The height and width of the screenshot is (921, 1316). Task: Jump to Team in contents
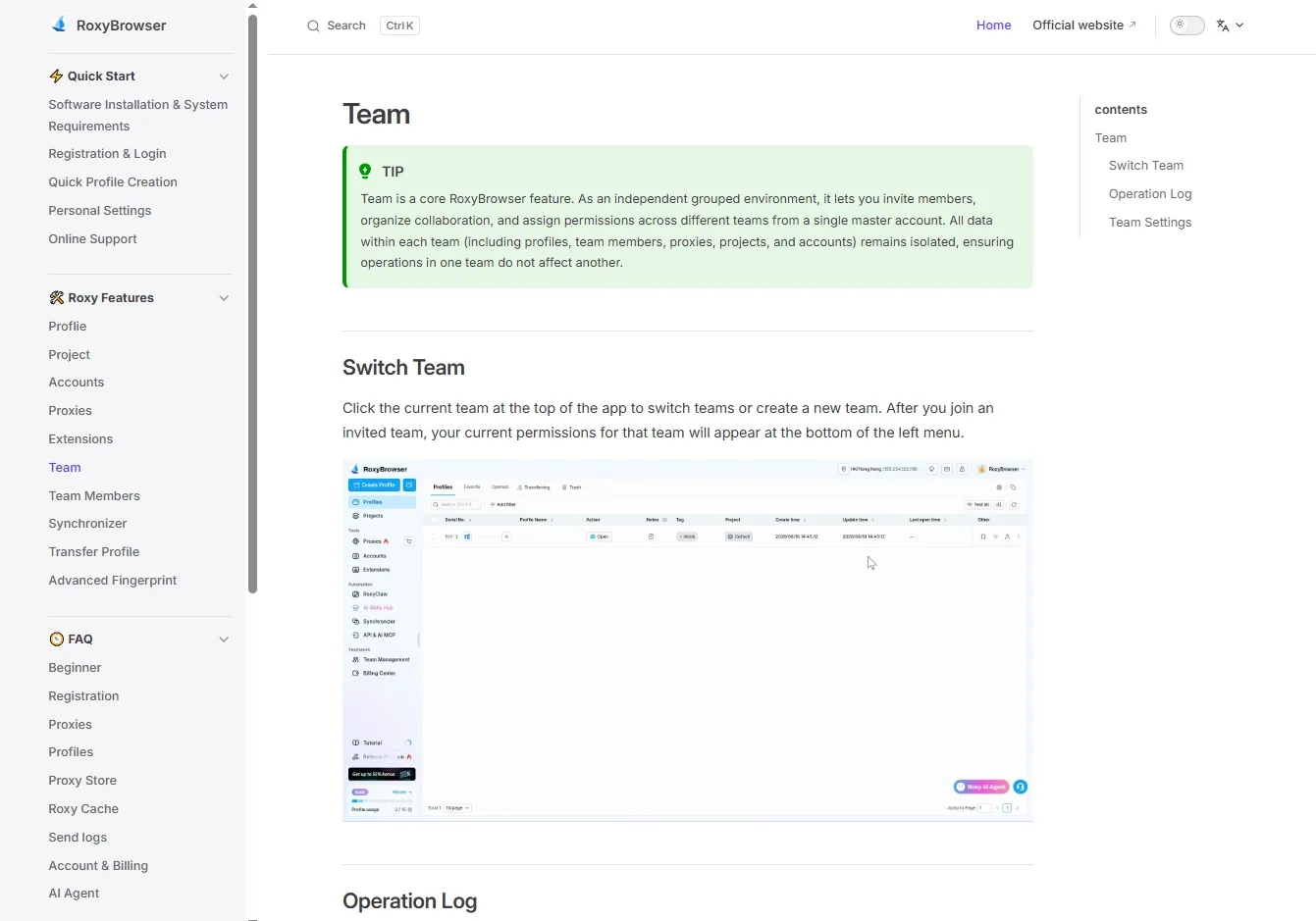click(1111, 138)
